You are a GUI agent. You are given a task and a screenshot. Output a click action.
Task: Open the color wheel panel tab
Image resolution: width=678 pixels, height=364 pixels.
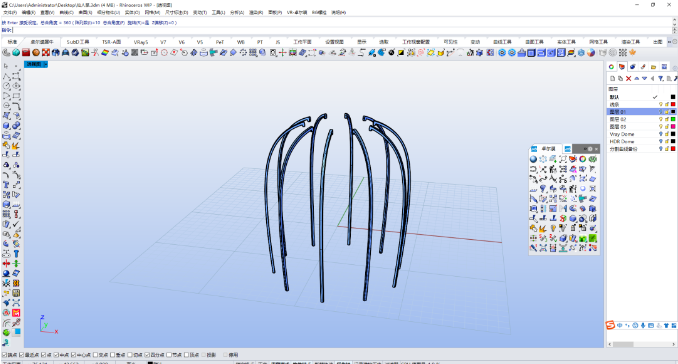(x=611, y=67)
